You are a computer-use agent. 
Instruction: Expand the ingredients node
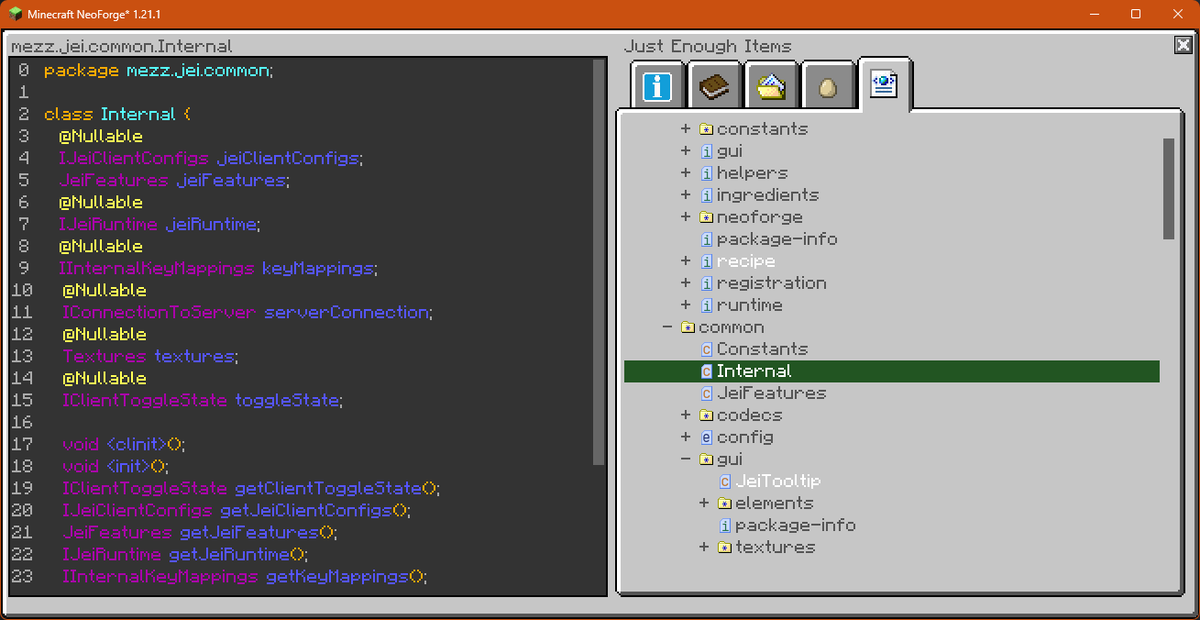pos(686,195)
